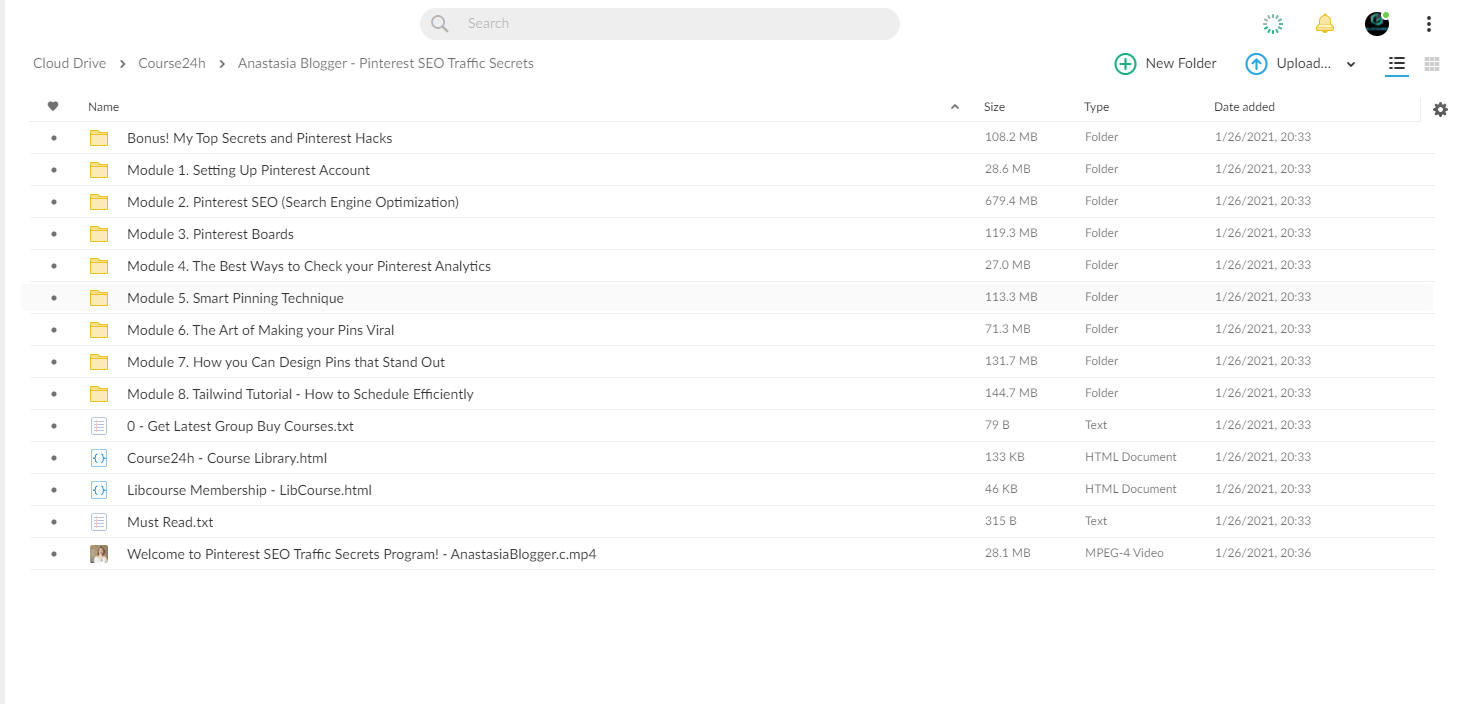1461x704 pixels.
Task: Toggle favourite dot for Module 3 row
Action: coord(54,234)
